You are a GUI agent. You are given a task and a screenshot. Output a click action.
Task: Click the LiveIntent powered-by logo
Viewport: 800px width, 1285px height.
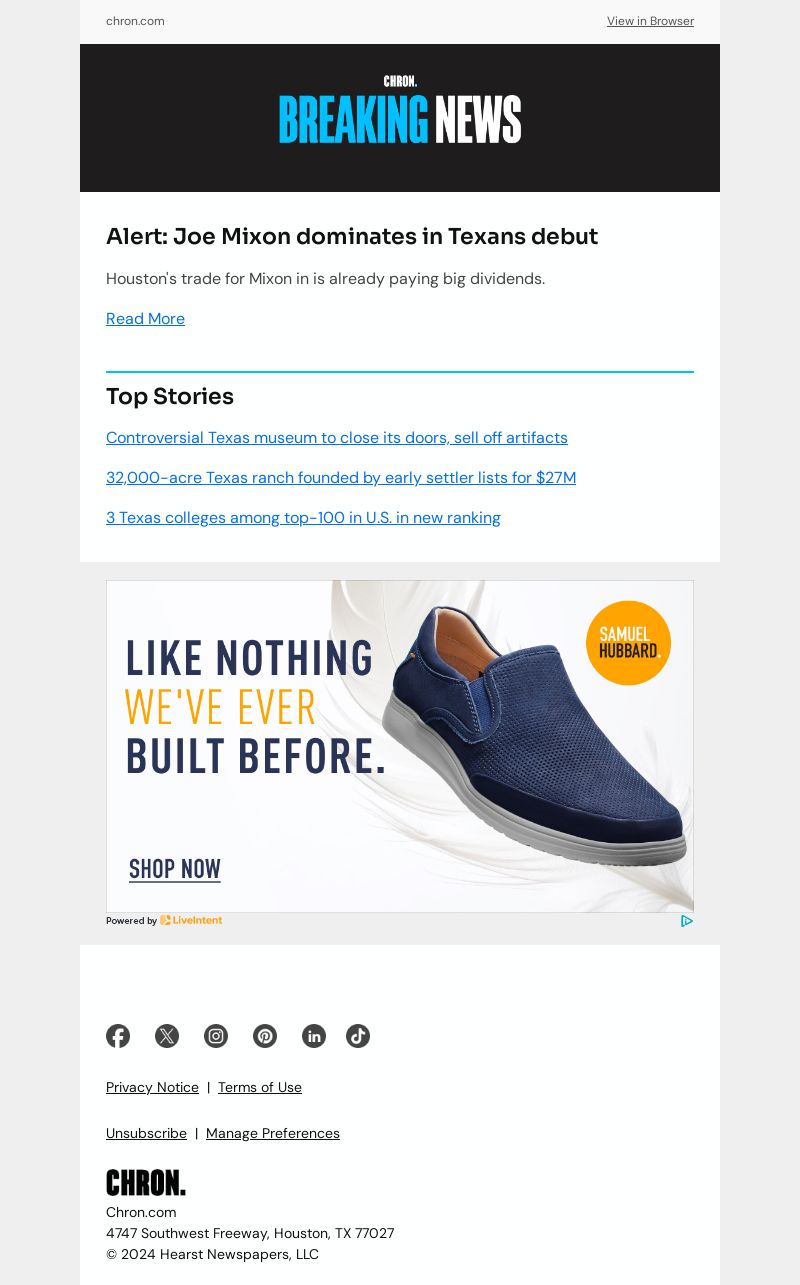191,920
